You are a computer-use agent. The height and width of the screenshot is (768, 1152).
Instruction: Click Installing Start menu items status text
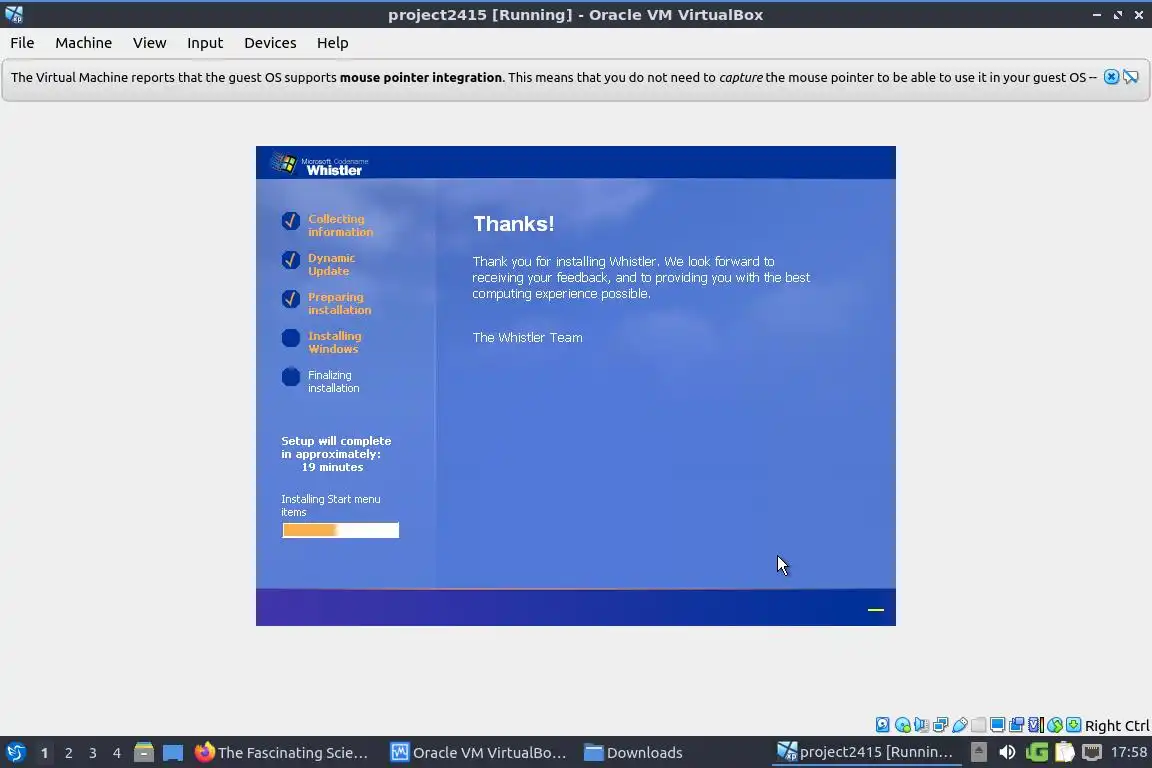pos(331,506)
